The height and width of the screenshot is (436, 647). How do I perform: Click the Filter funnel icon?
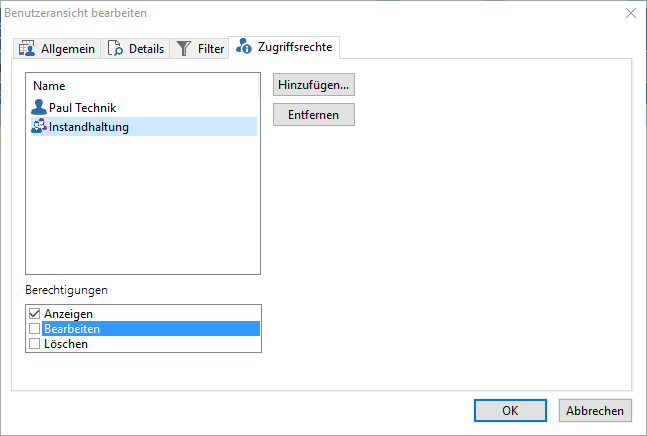[x=184, y=48]
